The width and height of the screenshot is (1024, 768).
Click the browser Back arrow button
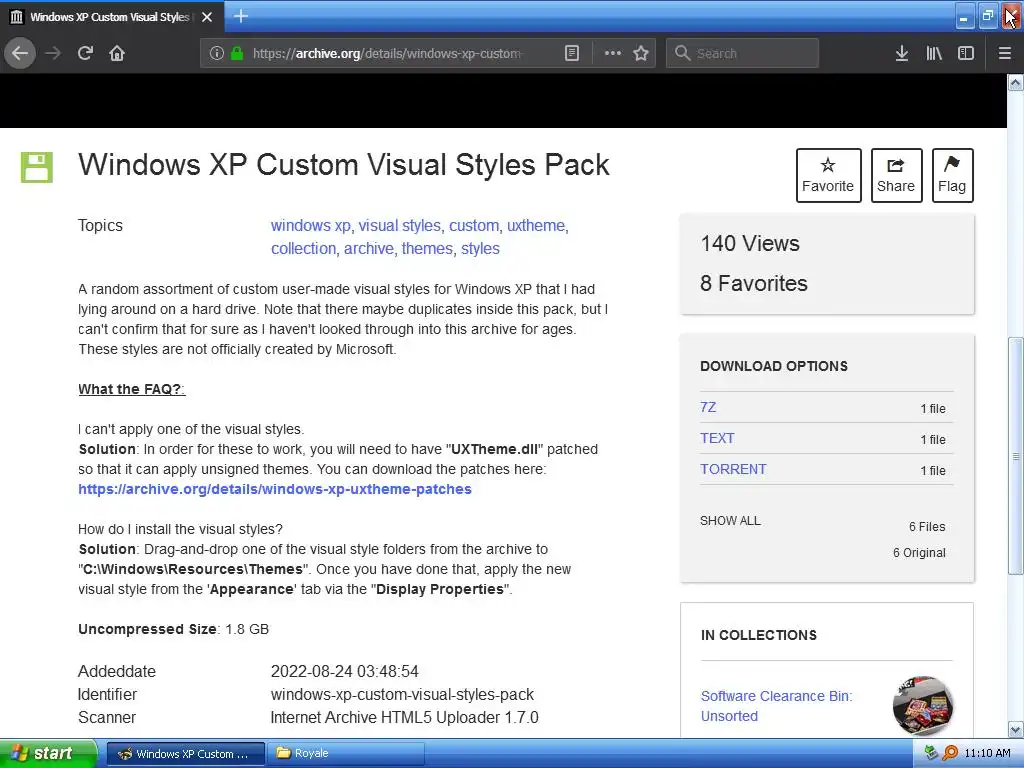[20, 54]
